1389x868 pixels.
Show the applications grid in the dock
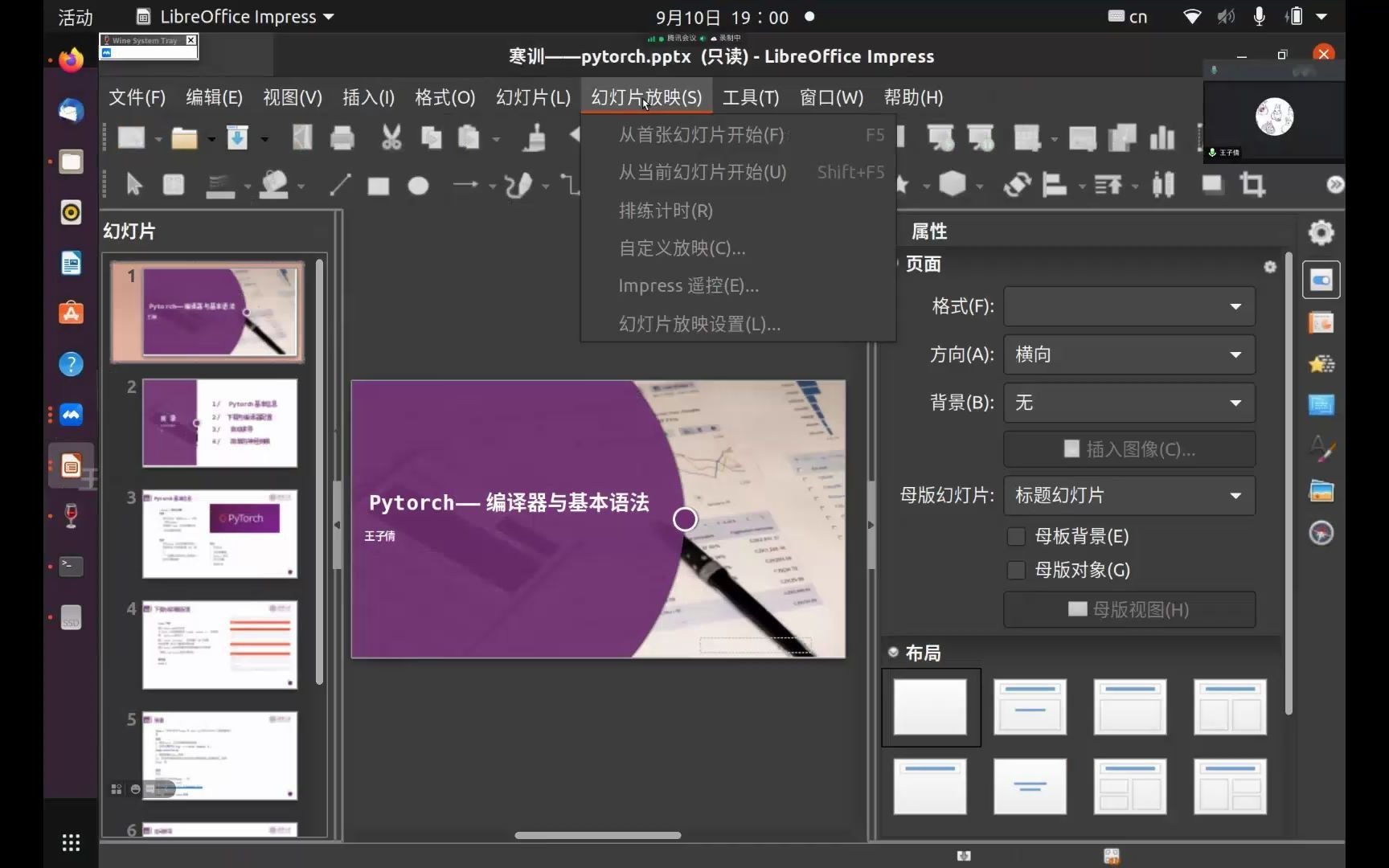pos(72,841)
